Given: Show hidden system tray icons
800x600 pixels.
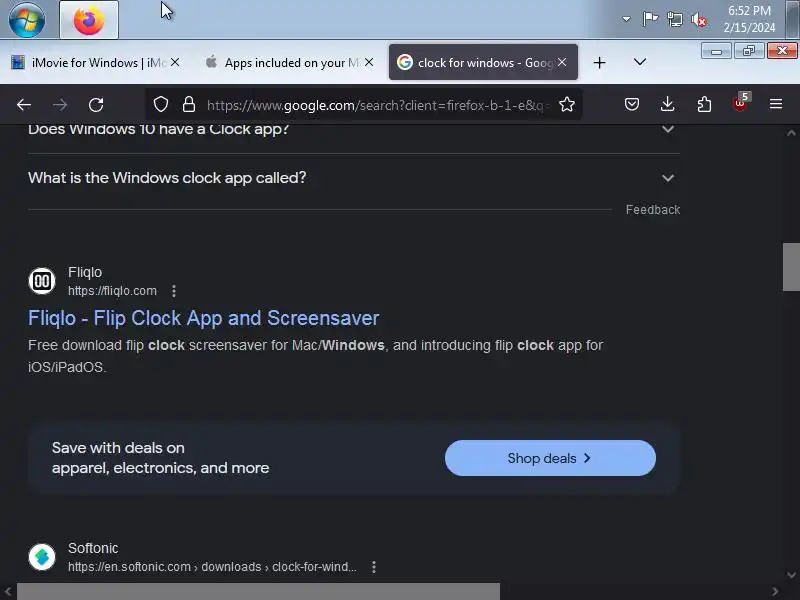Looking at the screenshot, I should pos(626,19).
